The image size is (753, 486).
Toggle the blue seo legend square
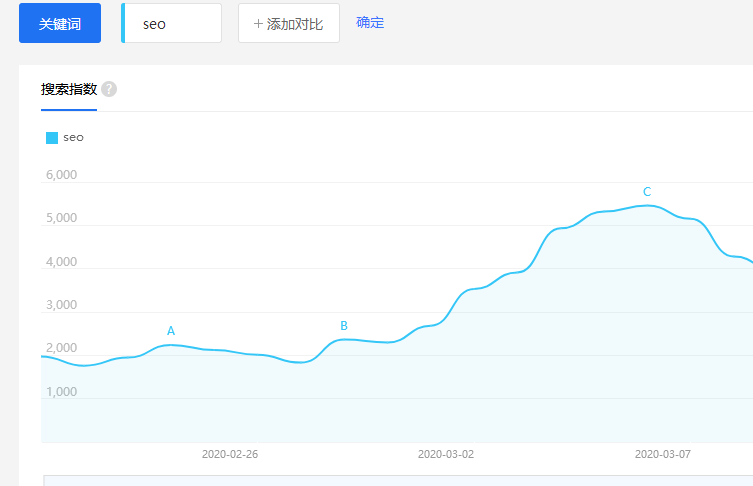(52, 138)
